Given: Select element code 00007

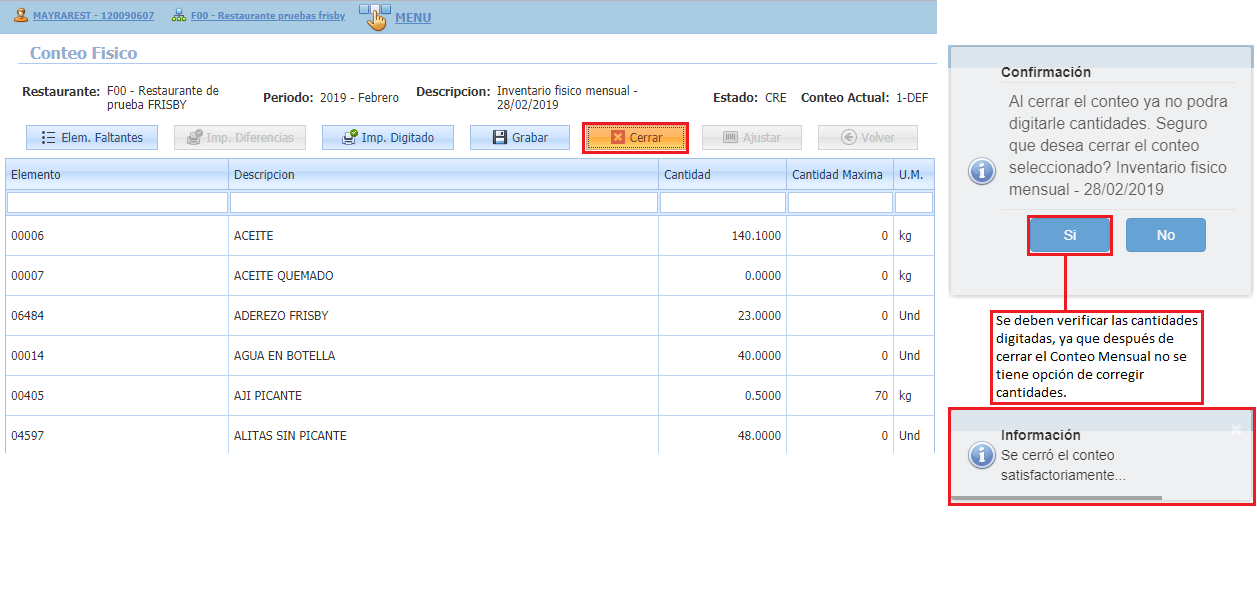Looking at the screenshot, I should (117, 276).
